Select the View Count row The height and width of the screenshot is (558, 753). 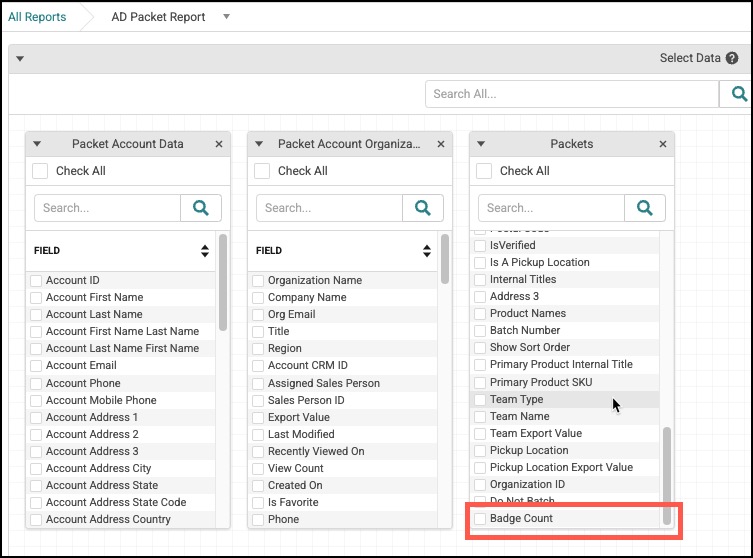pos(343,468)
